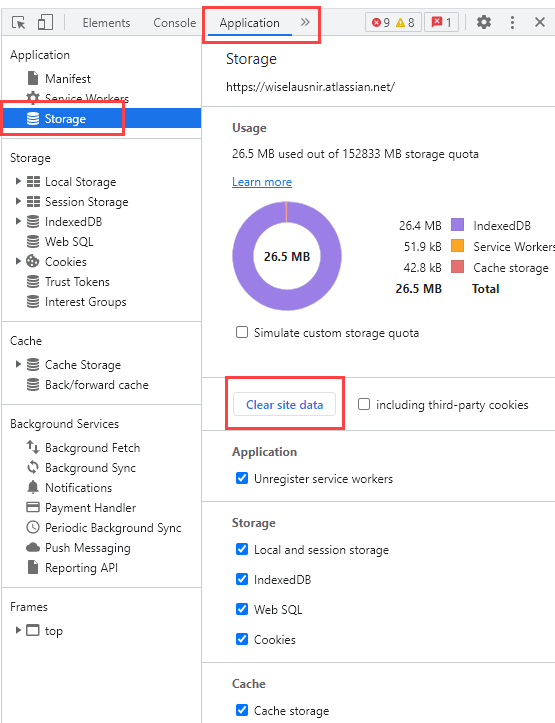Expand the Cookies tree node arrow
555x723 pixels.
(18, 261)
